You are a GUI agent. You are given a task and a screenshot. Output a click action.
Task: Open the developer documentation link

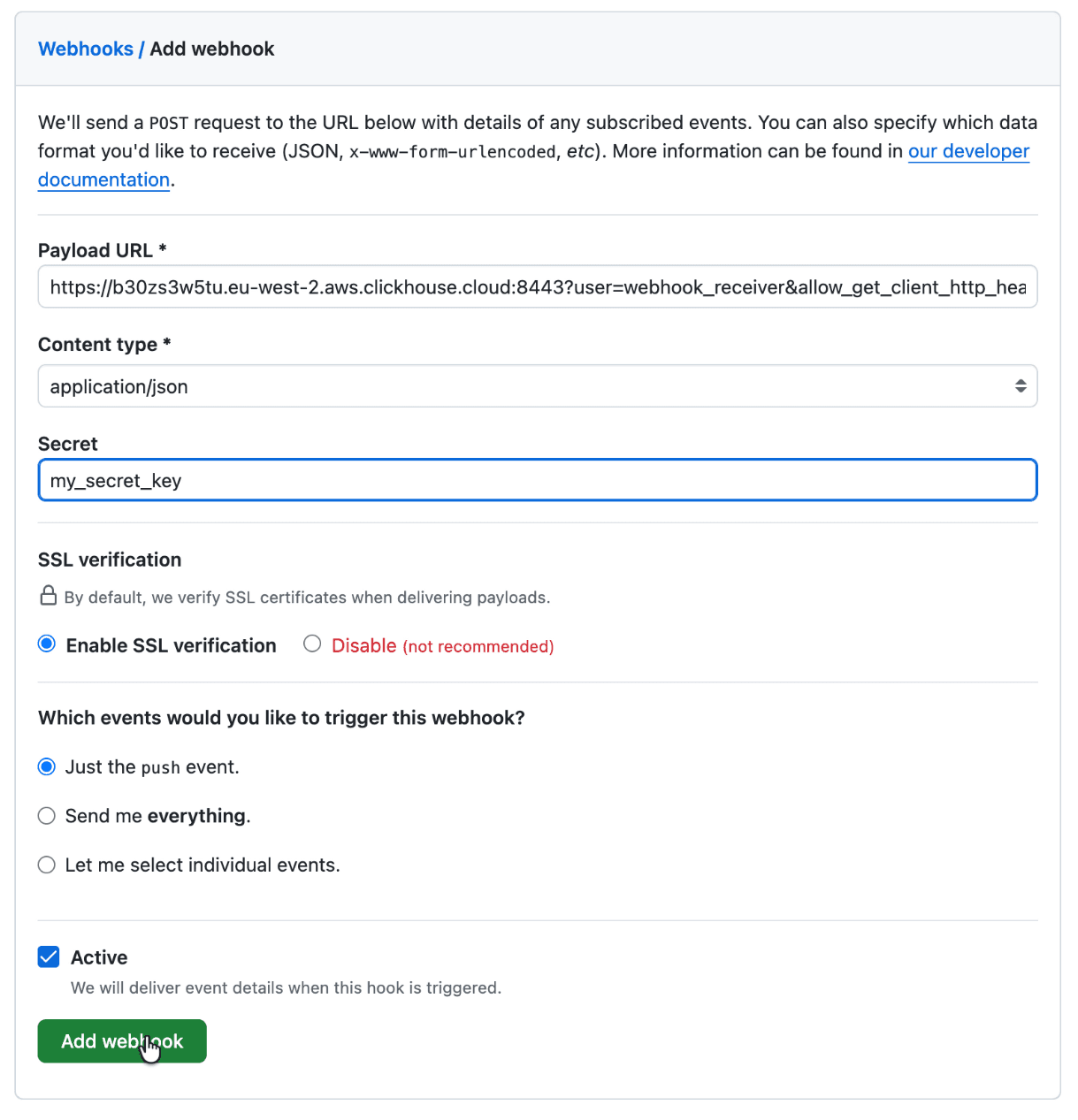coord(967,151)
